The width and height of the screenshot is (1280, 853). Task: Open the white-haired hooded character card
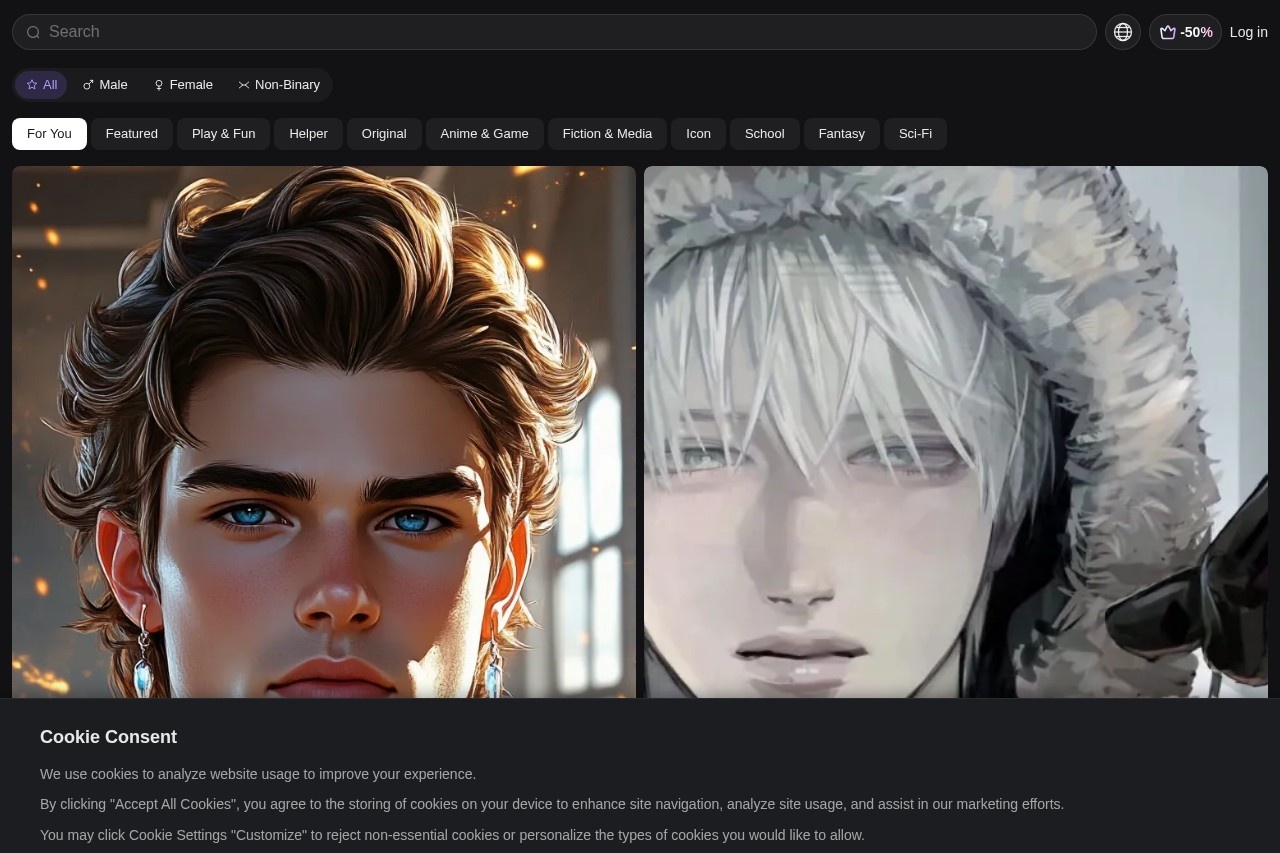point(956,432)
